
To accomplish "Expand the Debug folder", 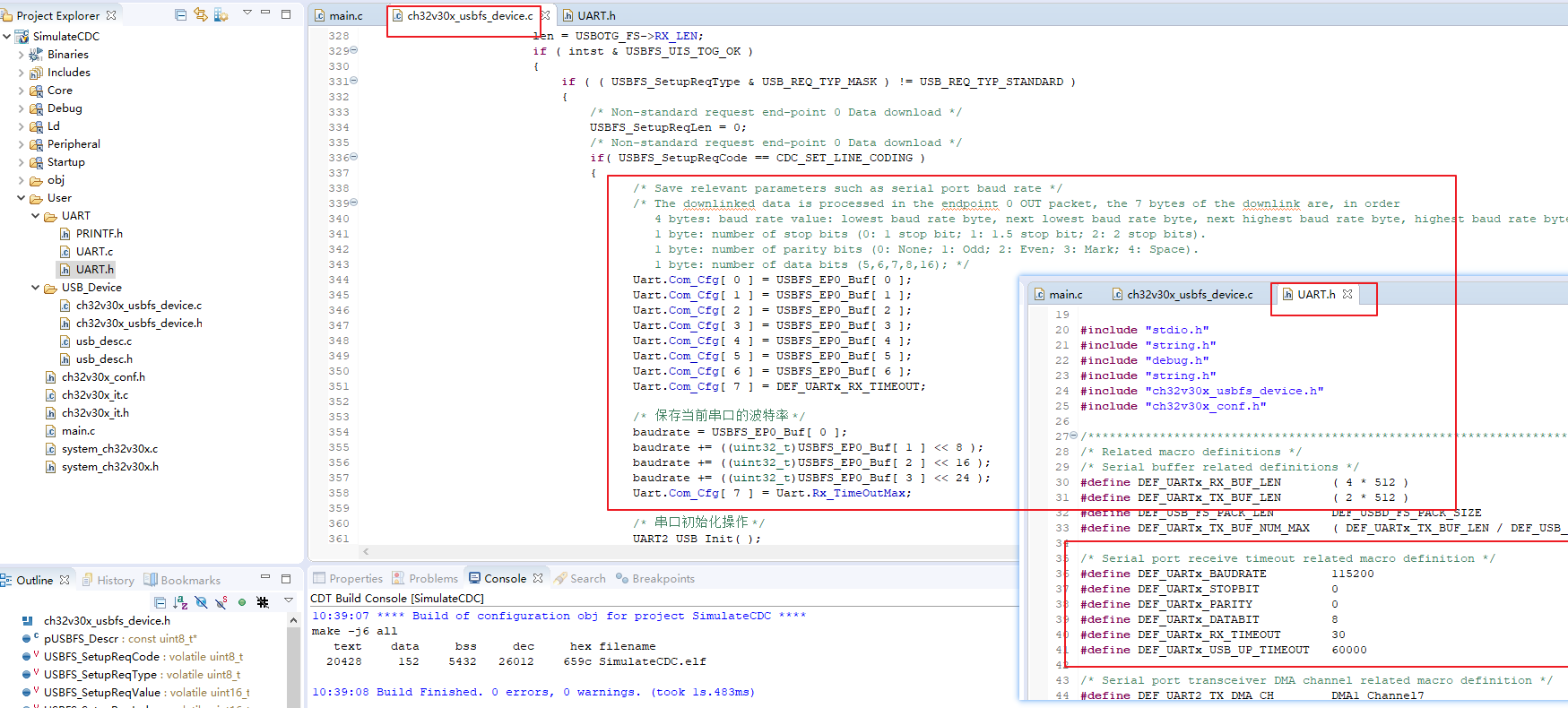I will (x=22, y=108).
